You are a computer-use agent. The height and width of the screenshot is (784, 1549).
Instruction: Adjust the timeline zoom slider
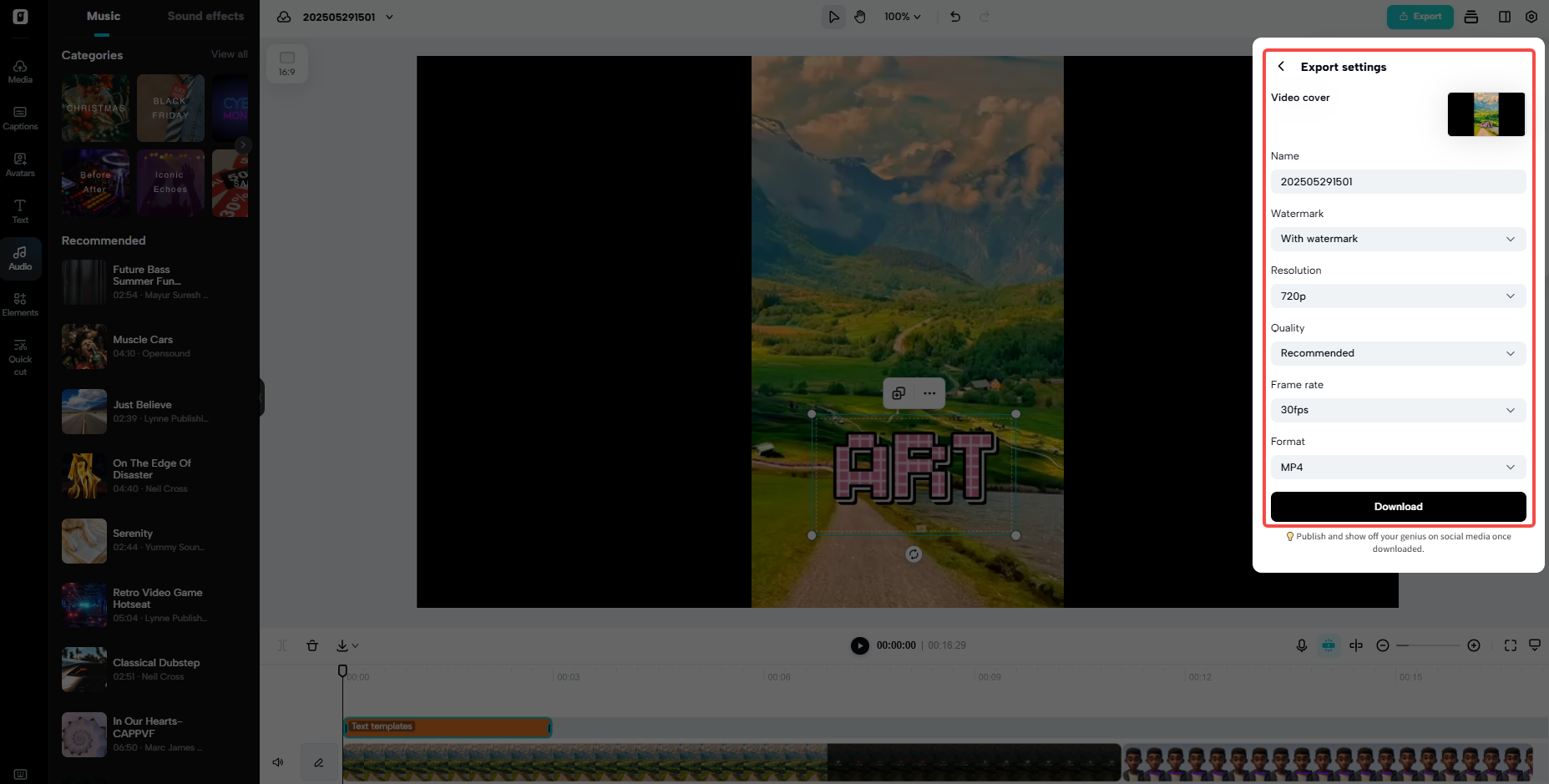(x=1428, y=645)
